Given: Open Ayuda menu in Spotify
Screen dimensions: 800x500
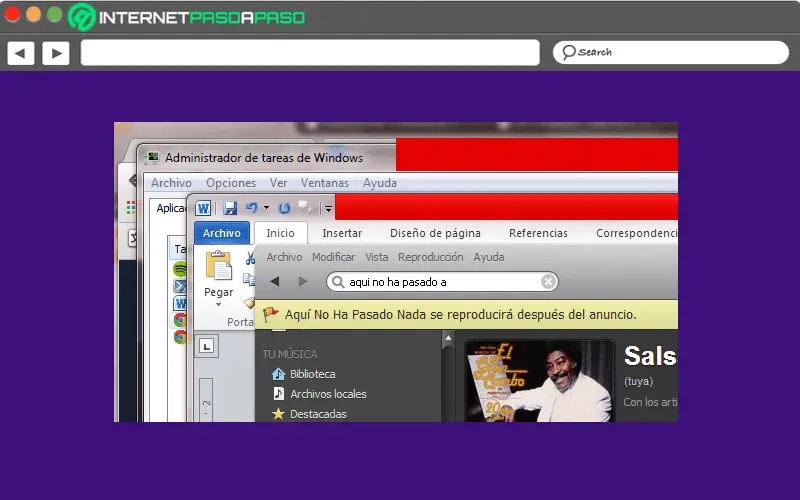Looking at the screenshot, I should click(x=488, y=257).
